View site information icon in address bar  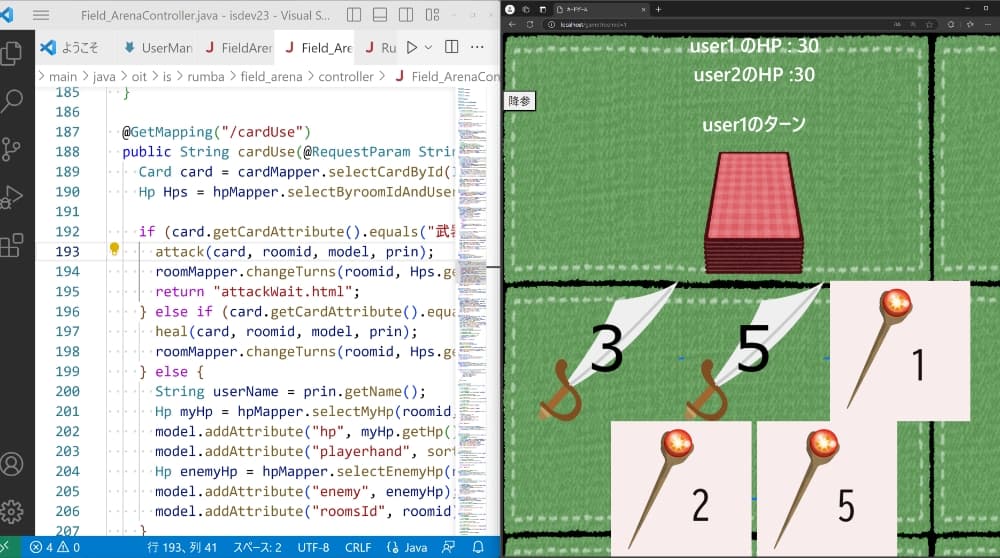(x=552, y=24)
